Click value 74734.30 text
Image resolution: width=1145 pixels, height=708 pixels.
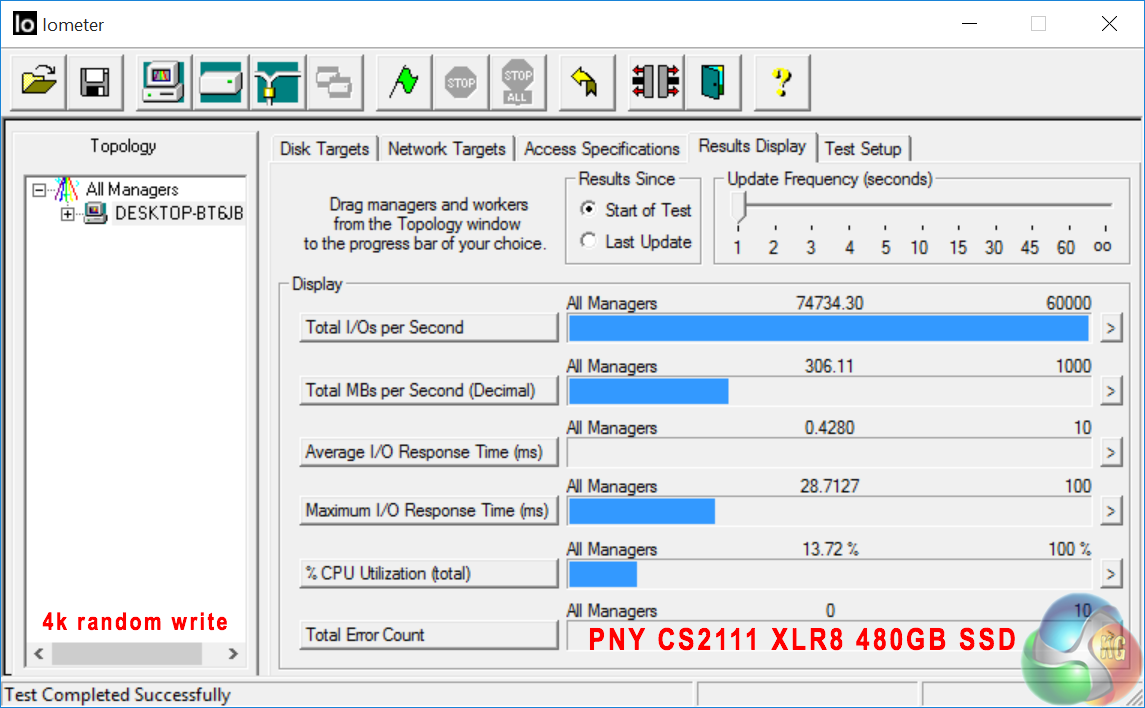(830, 303)
